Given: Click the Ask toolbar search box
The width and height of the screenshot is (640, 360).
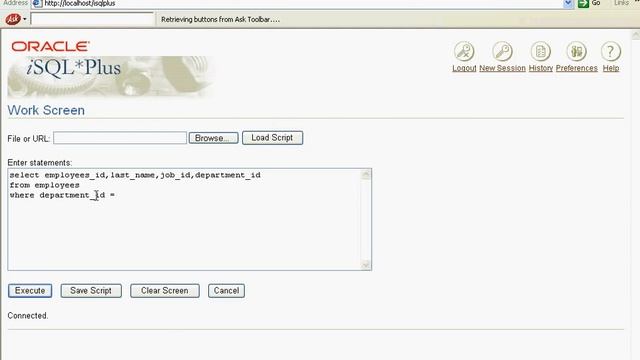Looking at the screenshot, I should (x=93, y=19).
